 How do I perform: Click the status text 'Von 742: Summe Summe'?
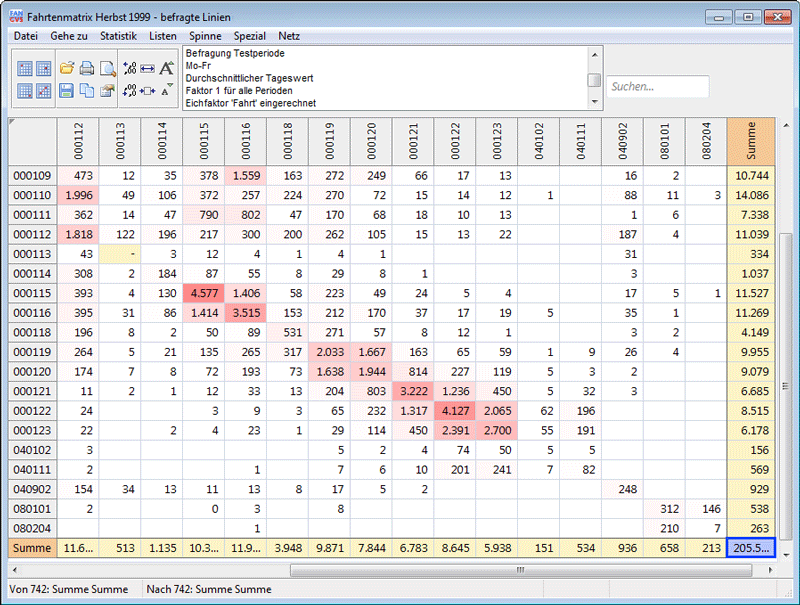pos(69,590)
